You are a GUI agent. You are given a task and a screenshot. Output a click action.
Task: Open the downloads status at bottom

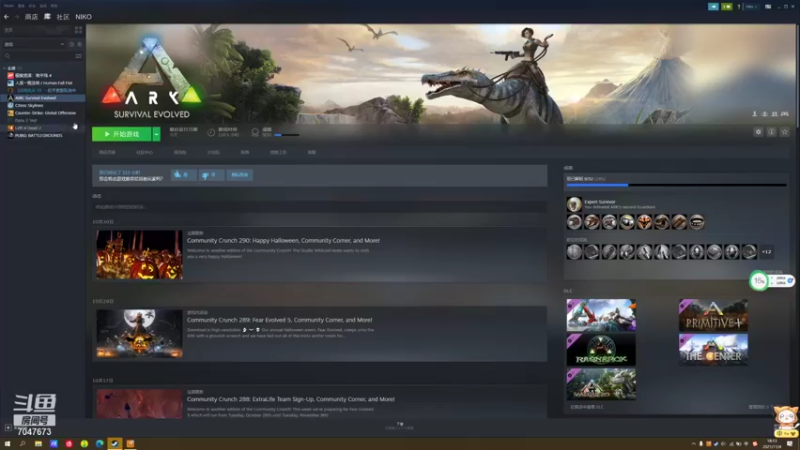click(x=399, y=426)
